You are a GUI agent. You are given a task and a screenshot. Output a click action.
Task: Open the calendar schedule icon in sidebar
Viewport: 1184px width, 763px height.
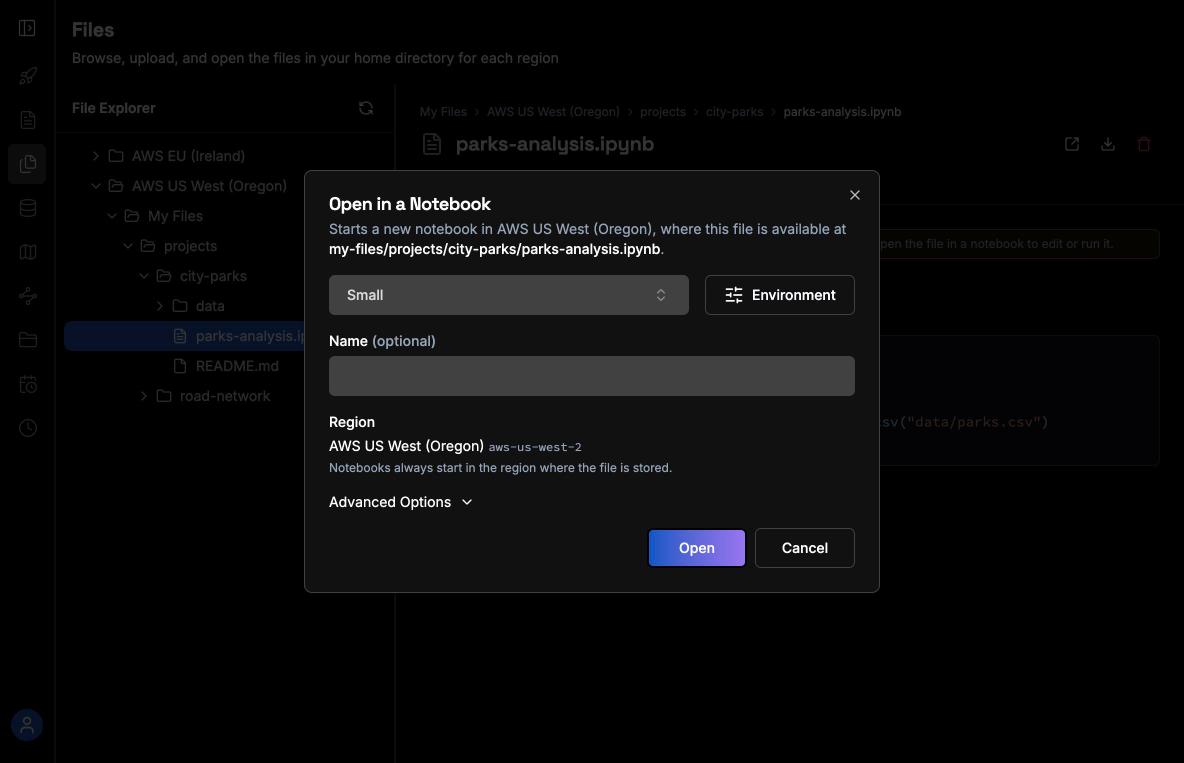(27, 385)
